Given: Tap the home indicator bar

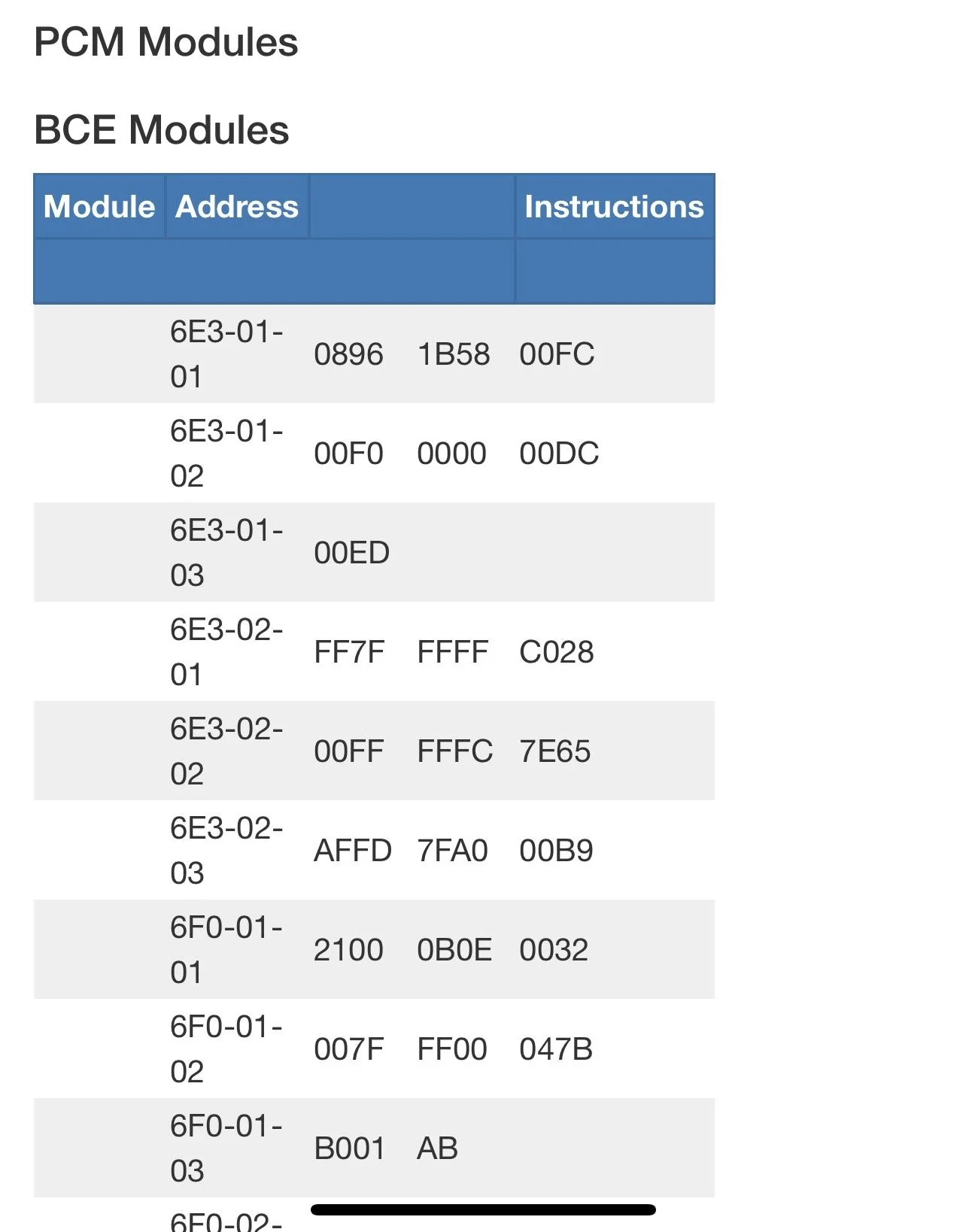Looking at the screenshot, I should coord(483,1209).
